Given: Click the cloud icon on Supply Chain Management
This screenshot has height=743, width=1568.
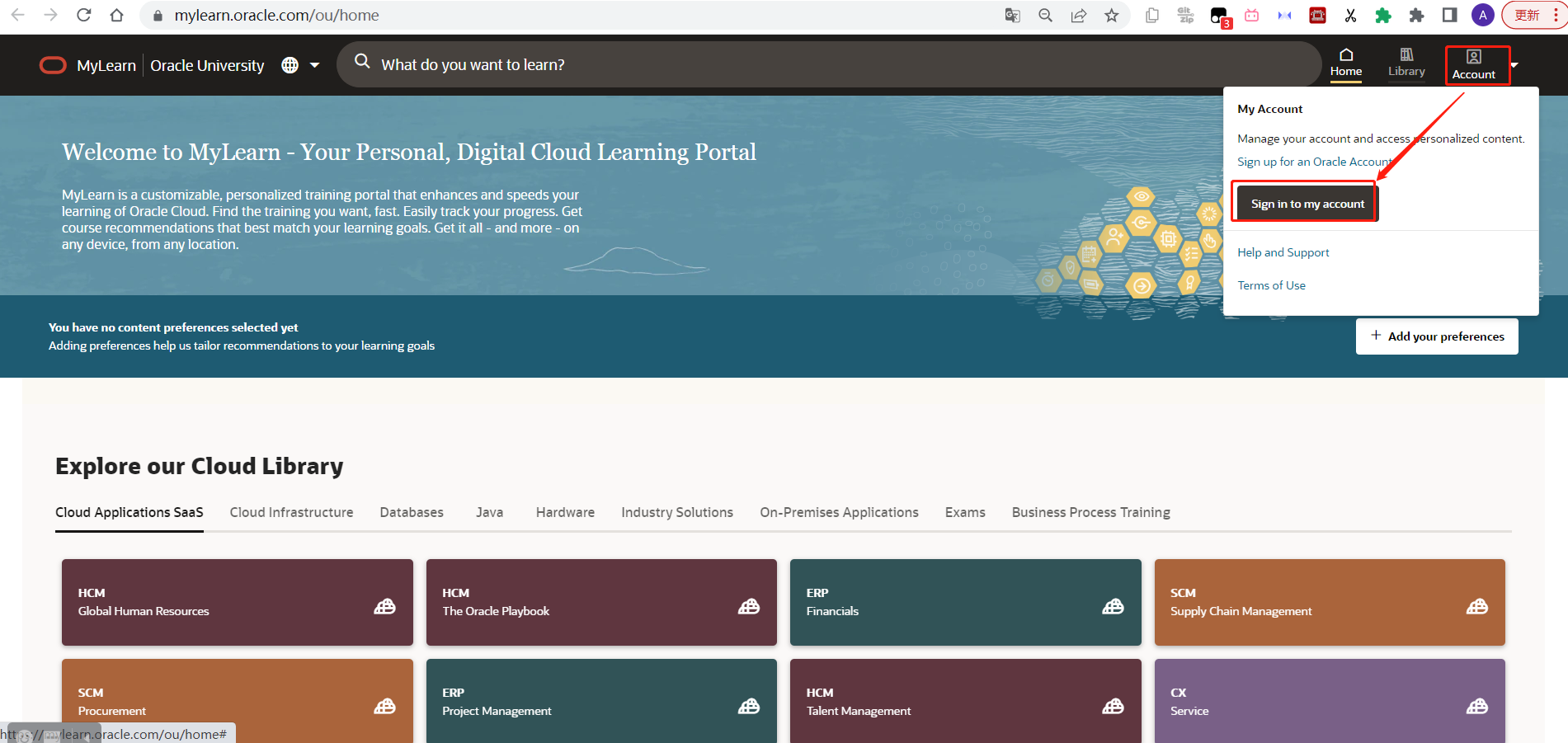Looking at the screenshot, I should click(1477, 606).
